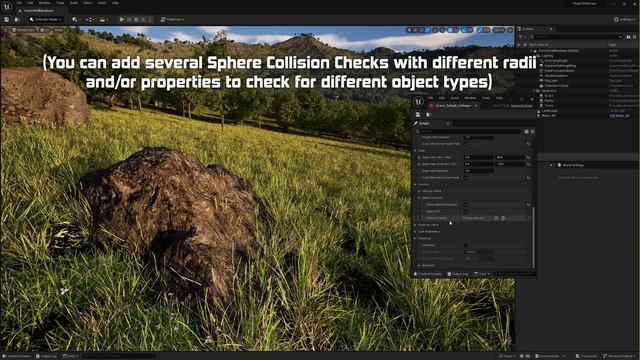Viewport: 640px width, 360px height.
Task: Maximize or restore the viewport
Action: (510, 30)
